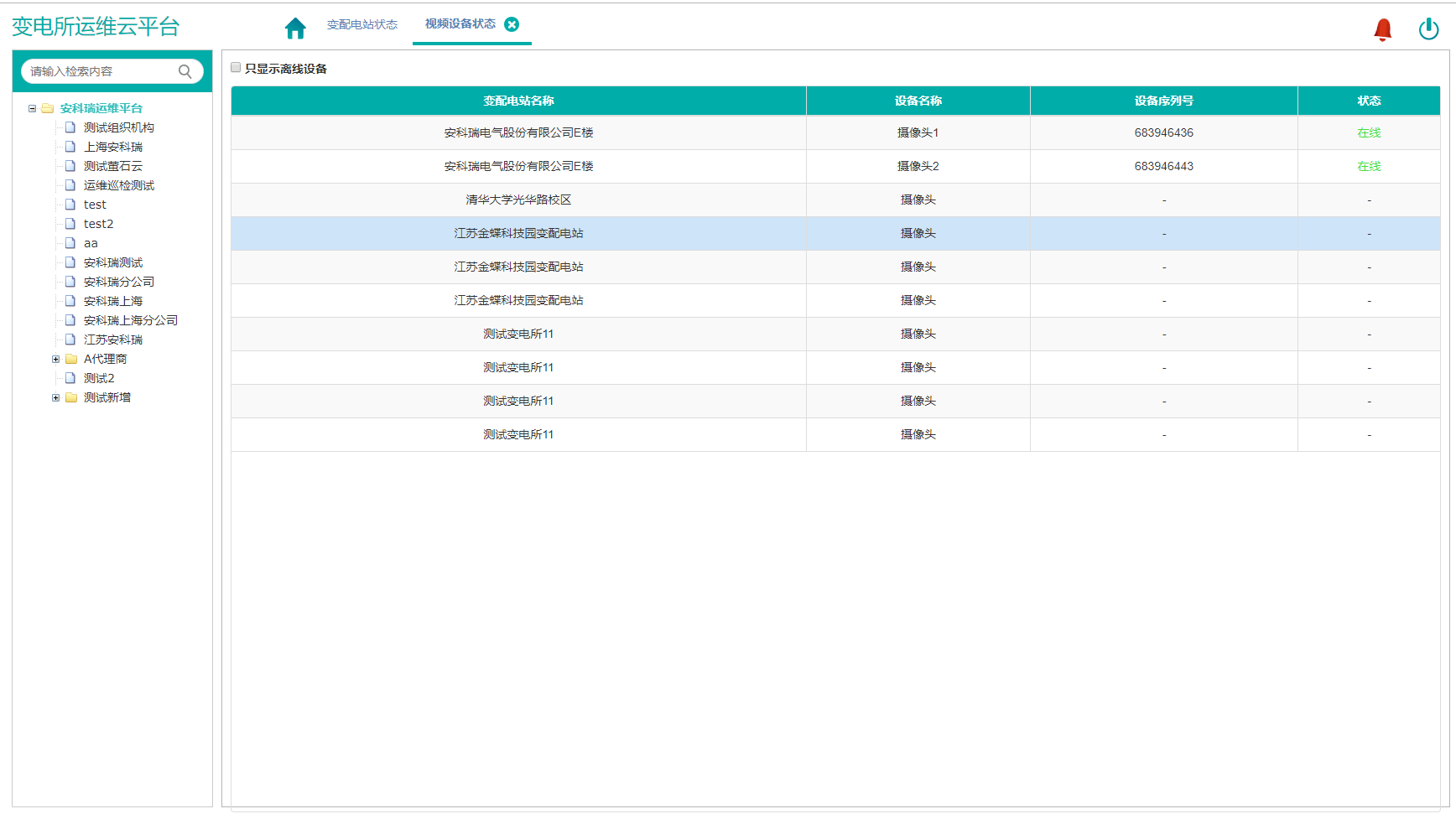Click the 设备序列号 column header
1456x814 pixels.
[x=1164, y=101]
